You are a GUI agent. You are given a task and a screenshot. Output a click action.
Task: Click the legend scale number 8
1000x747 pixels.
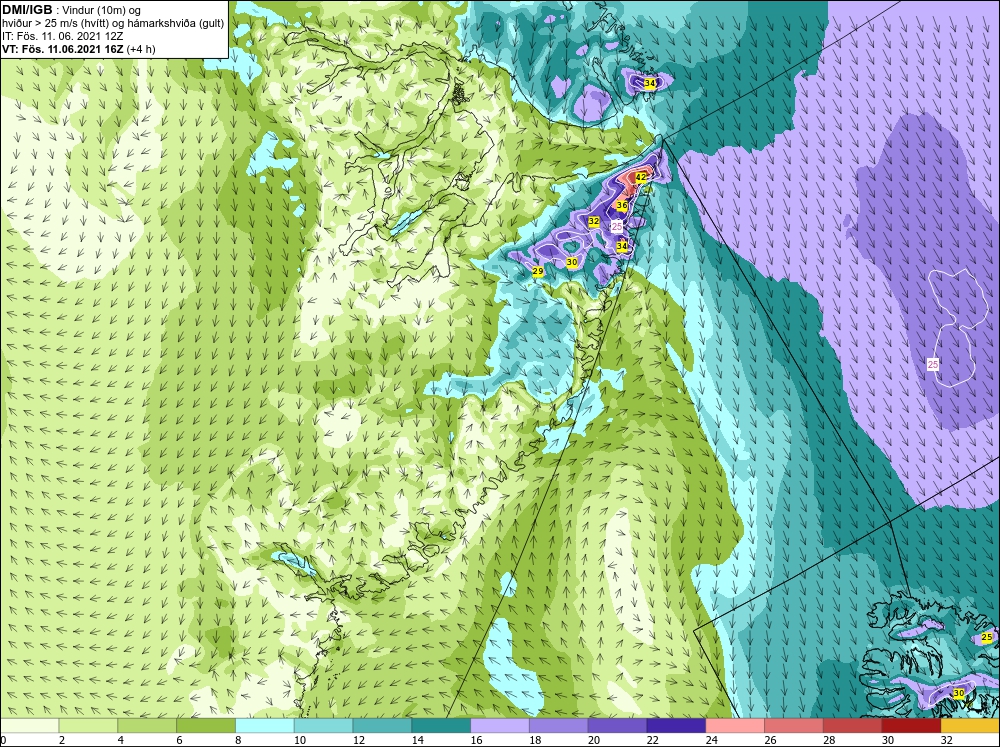click(x=239, y=740)
